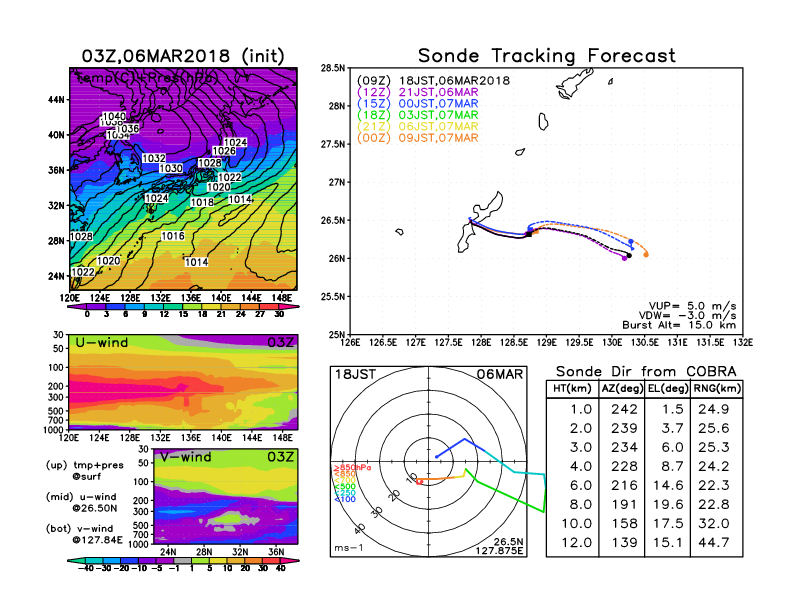The height and width of the screenshot is (612, 792).
Task: Click the temperature color bar segment between 21 and 24
Action: tap(231, 307)
